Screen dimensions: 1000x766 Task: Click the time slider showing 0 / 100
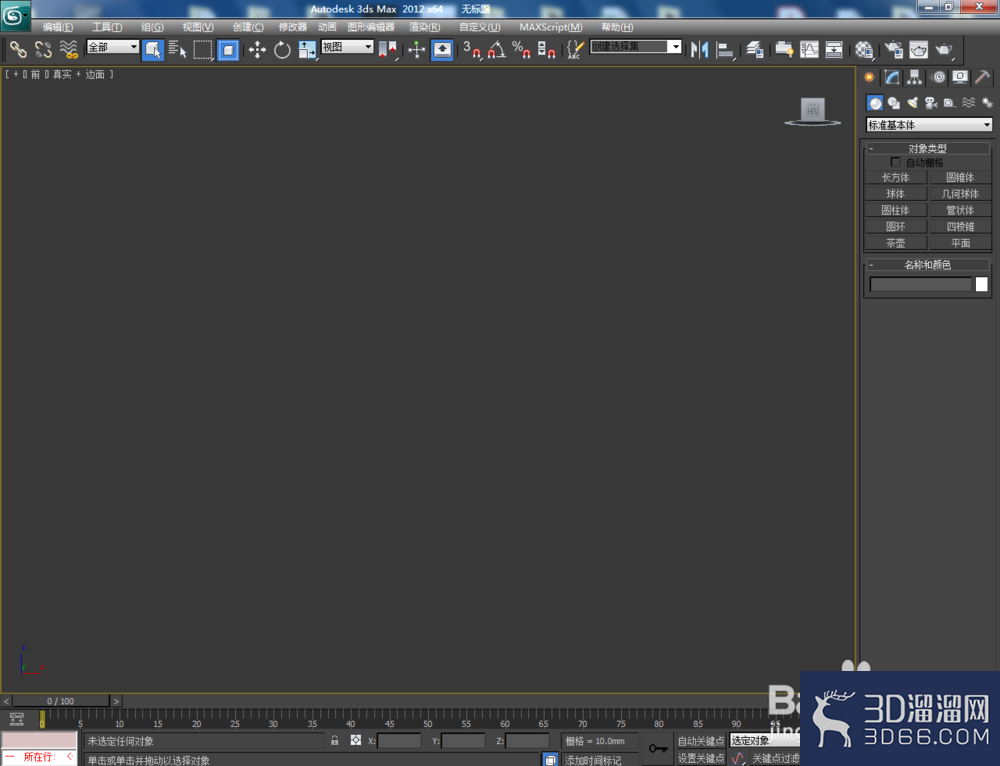click(x=61, y=701)
